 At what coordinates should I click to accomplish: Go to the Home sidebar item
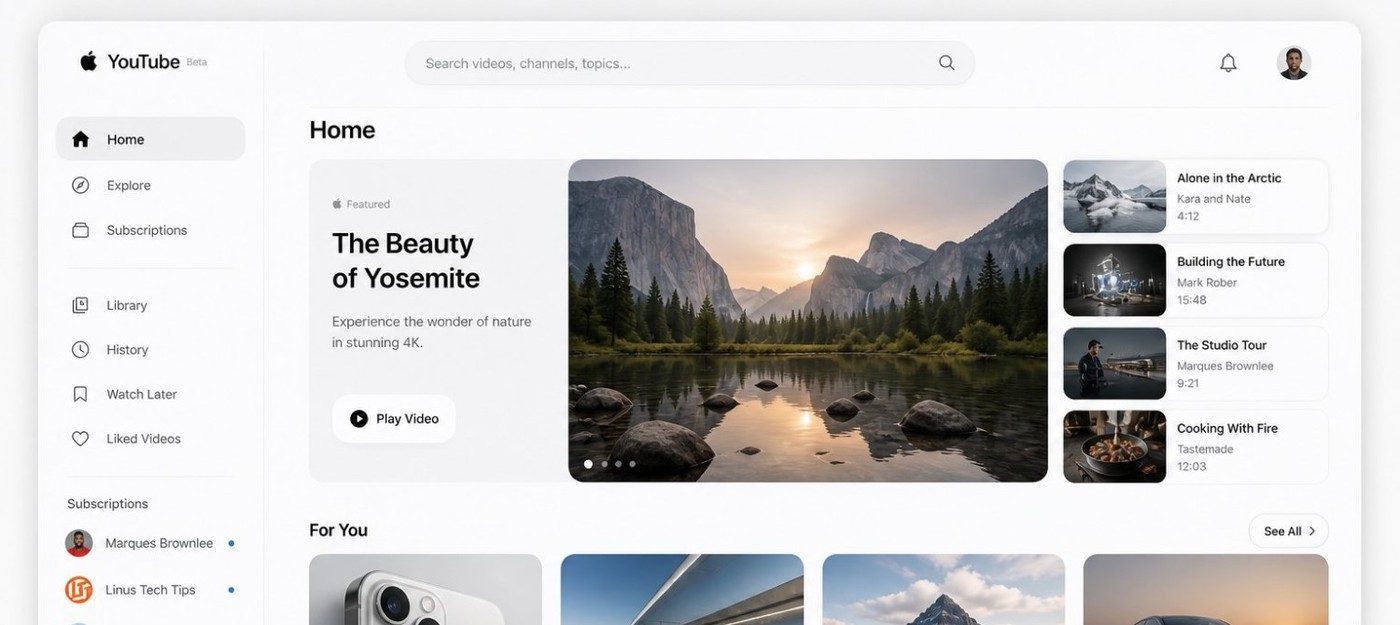(x=150, y=139)
